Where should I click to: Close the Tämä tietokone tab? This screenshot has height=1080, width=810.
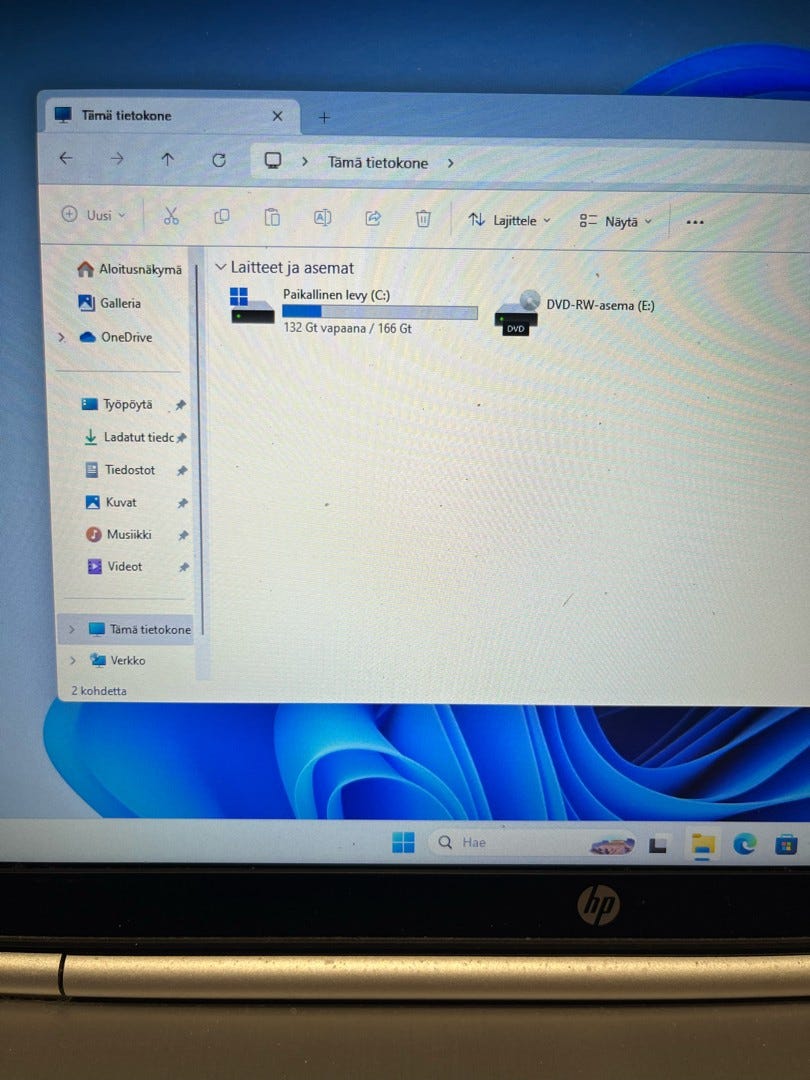click(277, 116)
